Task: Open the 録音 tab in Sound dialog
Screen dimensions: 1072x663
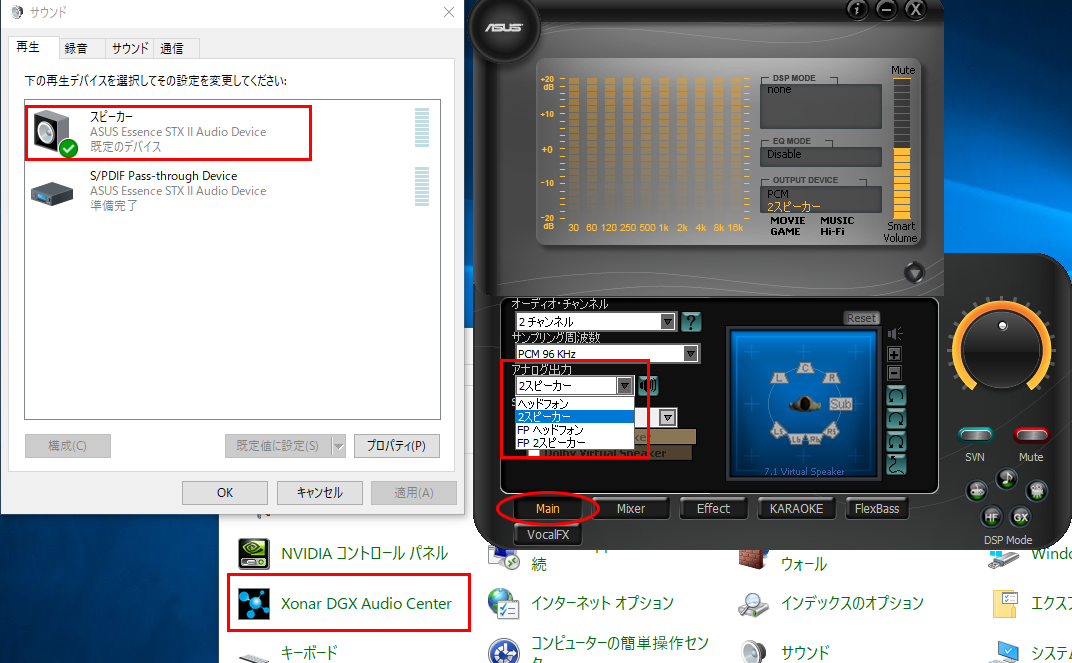Action: [76, 48]
